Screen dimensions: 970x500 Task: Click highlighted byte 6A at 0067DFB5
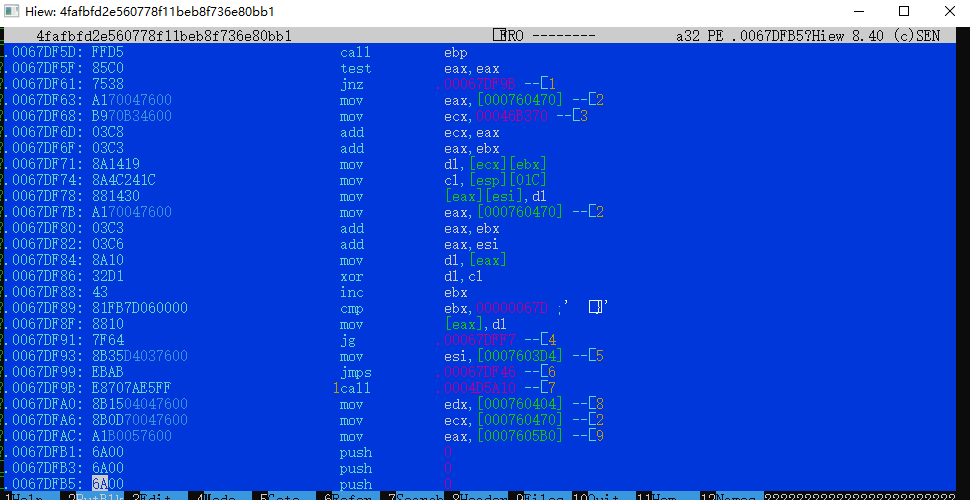100,485
